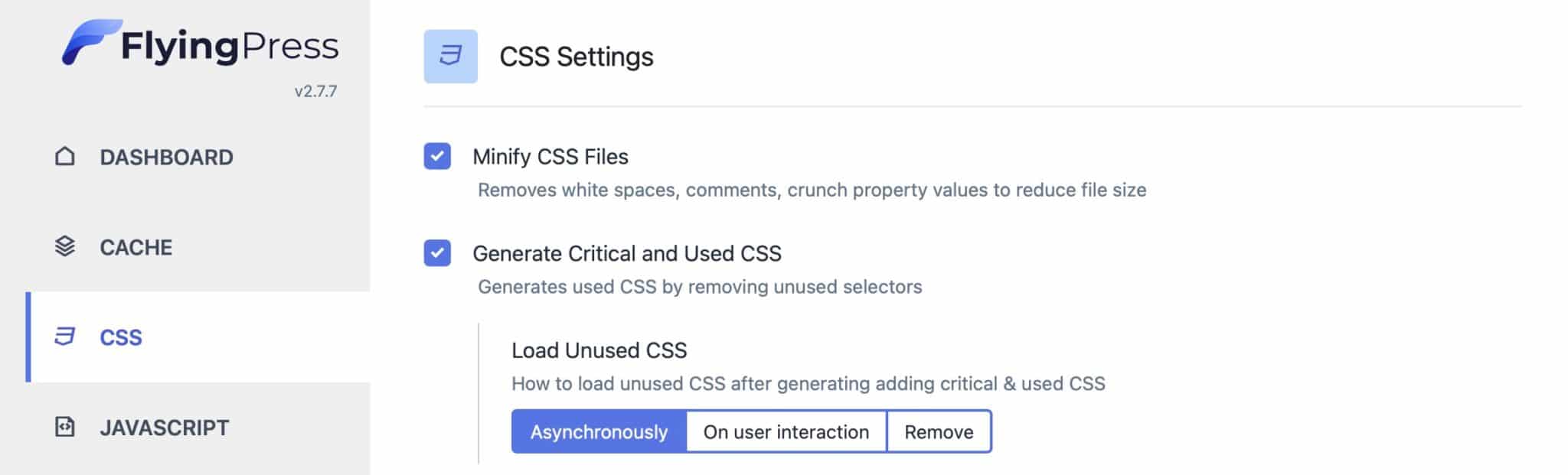Image resolution: width=1568 pixels, height=475 pixels.
Task: Click the v2.7.7 version number
Action: click(x=315, y=91)
